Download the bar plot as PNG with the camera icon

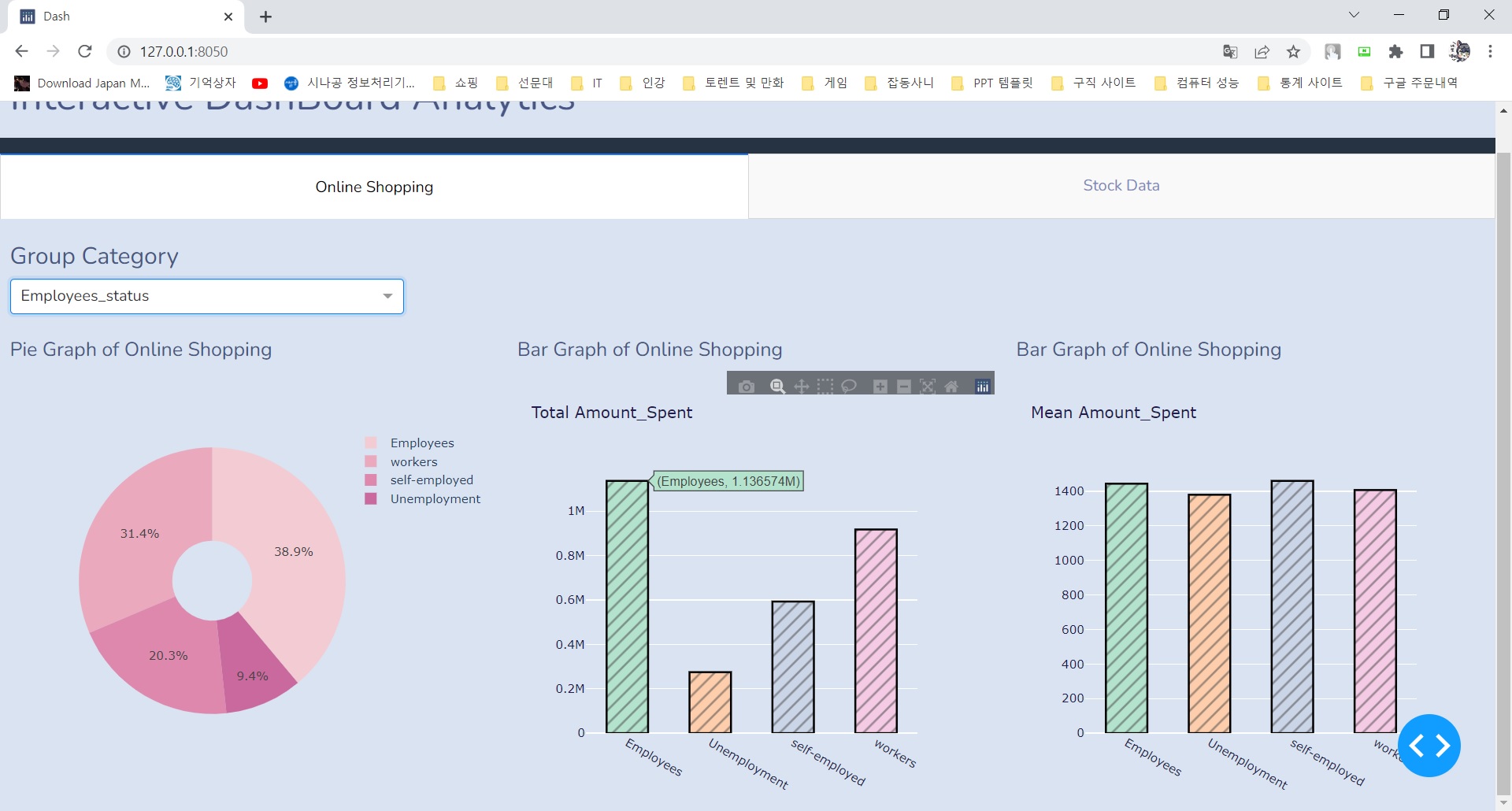747,386
